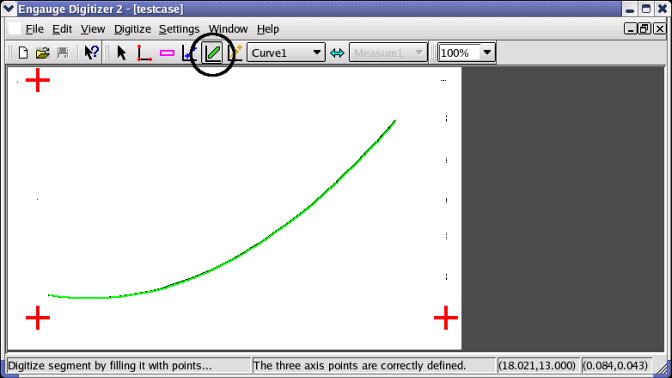Viewport: 672px width, 378px height.
Task: Open the 100% zoom dropdown arrow
Action: click(487, 53)
